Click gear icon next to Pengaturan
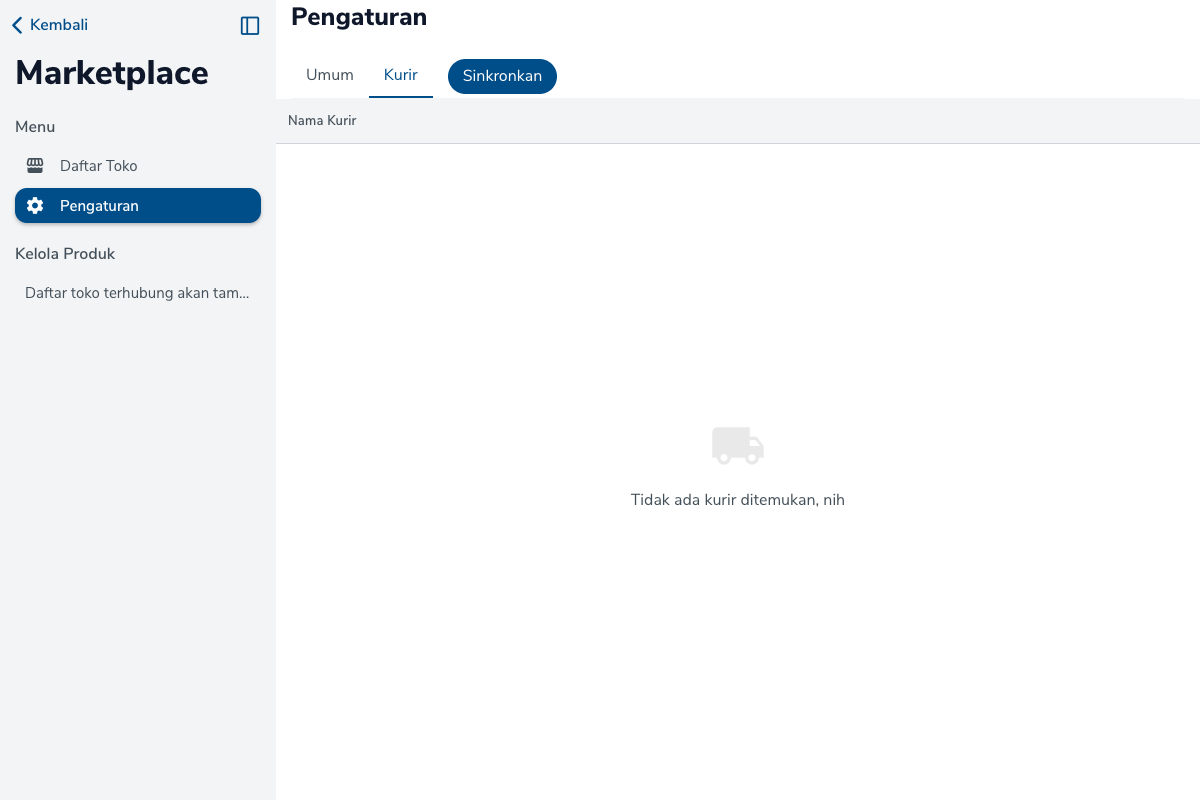Image resolution: width=1200 pixels, height=800 pixels. pos(35,206)
